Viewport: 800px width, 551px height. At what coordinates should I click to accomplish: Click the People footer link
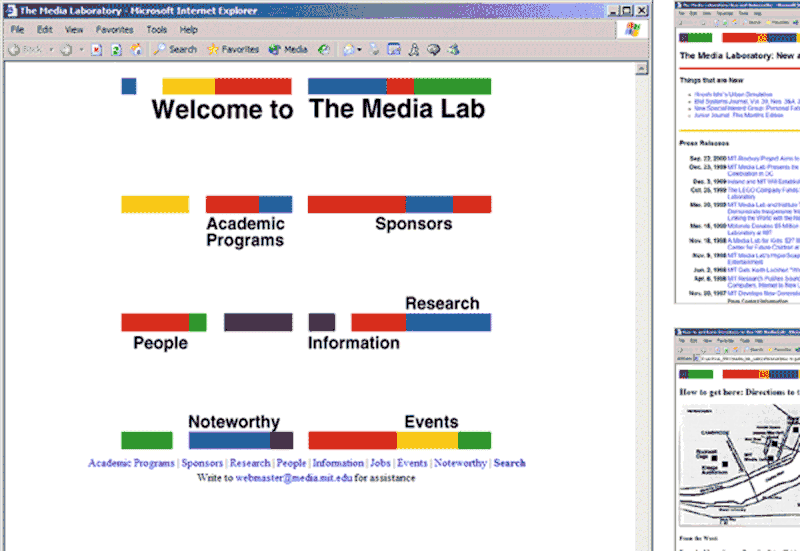coord(291,463)
